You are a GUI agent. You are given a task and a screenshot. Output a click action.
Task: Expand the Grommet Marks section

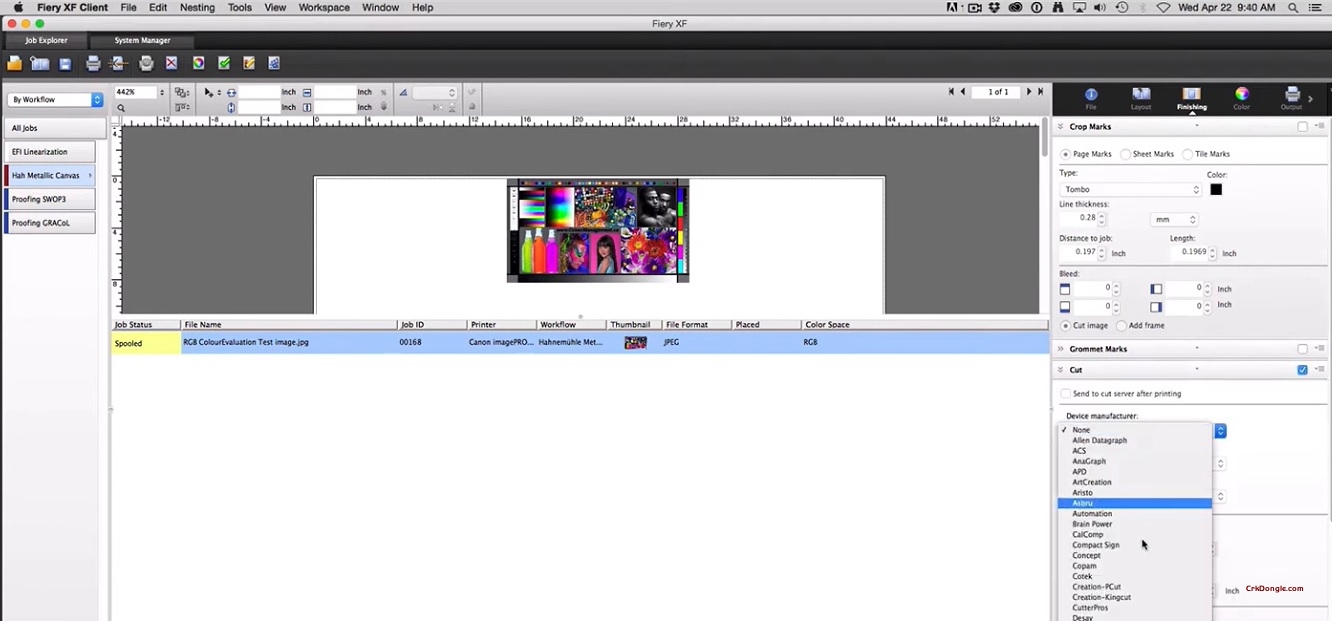coord(1061,348)
